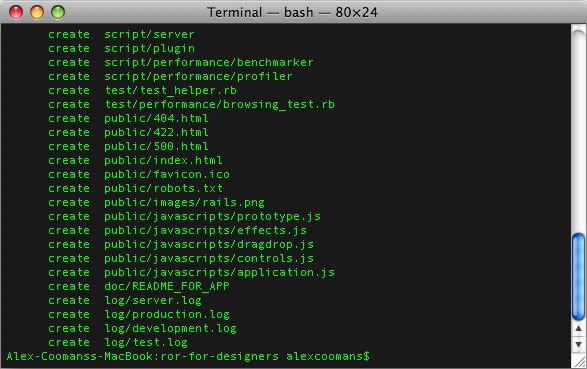587x369 pixels.
Task: Click the public/favicon.ico entry
Action: pos(167,174)
